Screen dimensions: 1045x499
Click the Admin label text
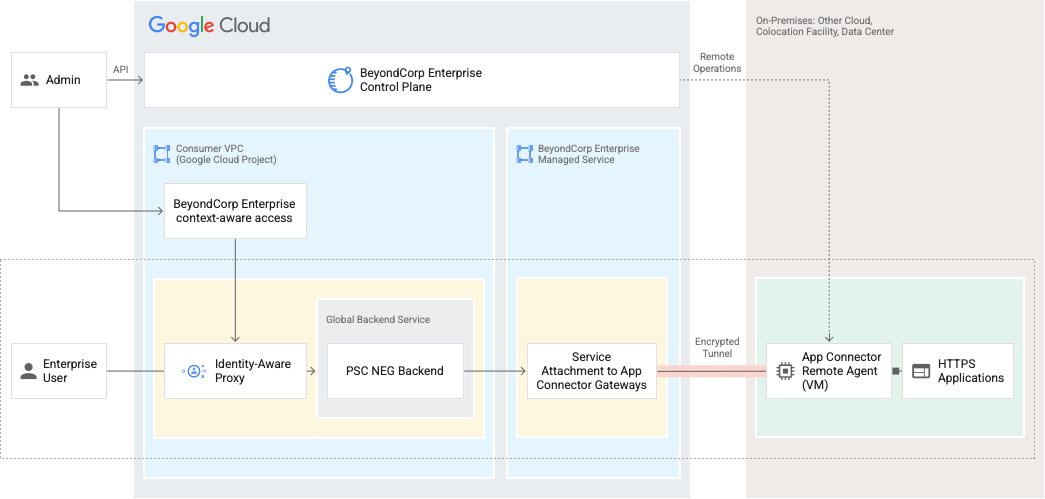[x=63, y=80]
